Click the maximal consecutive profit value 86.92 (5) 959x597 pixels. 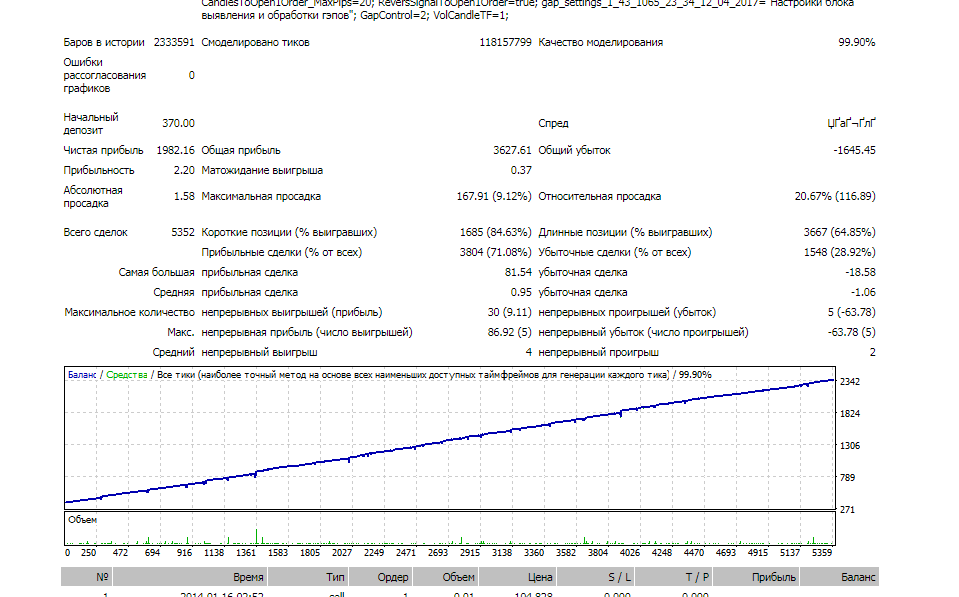click(509, 332)
